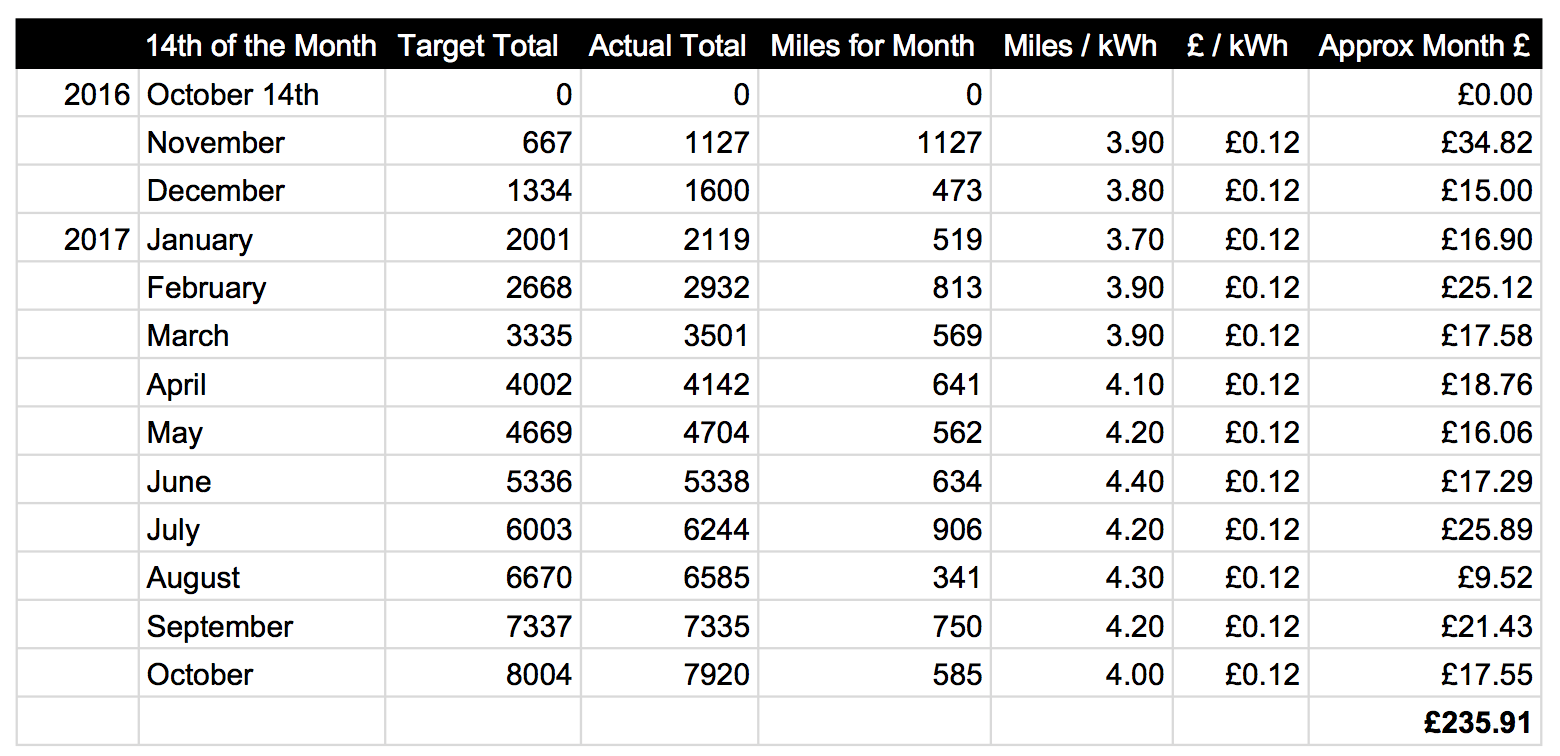Click August's approx cost £9.52

click(1494, 578)
